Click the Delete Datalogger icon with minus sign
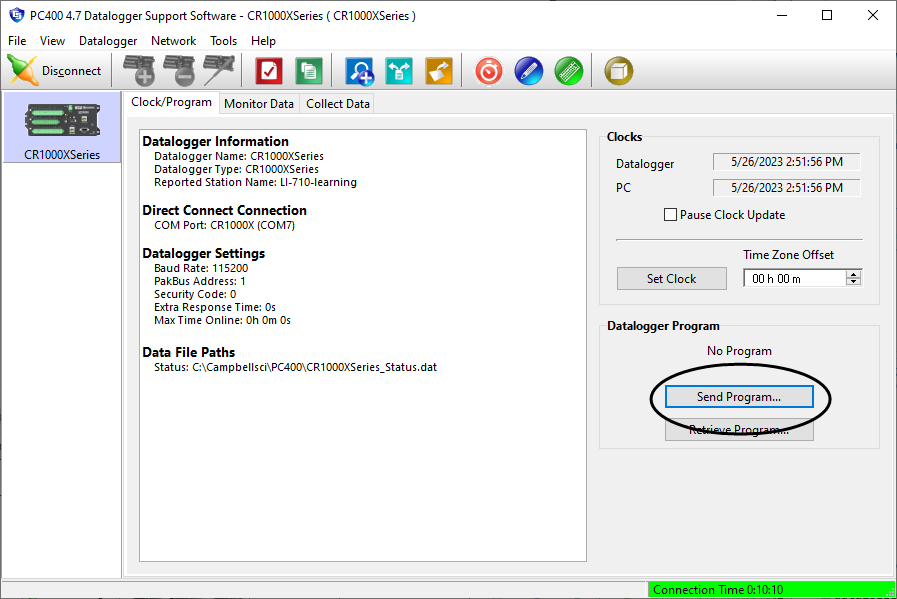The image size is (897, 599). point(178,71)
